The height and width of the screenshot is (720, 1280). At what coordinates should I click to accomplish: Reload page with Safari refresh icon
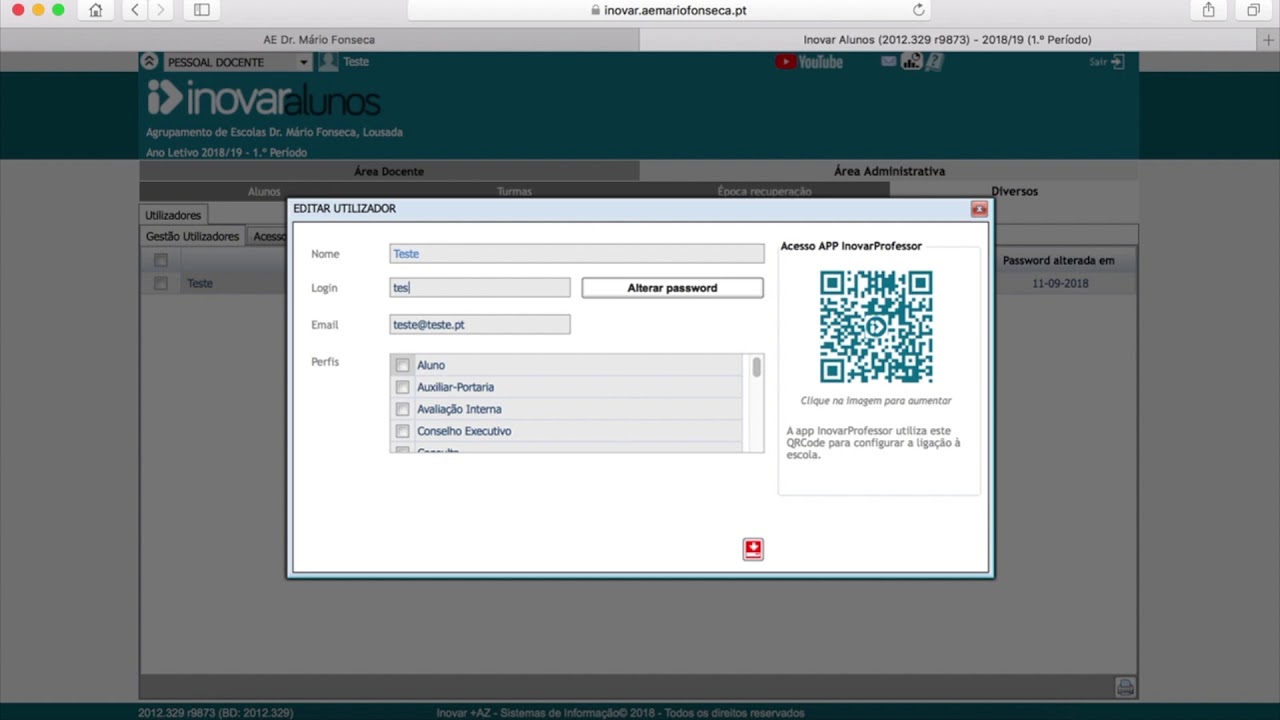(919, 10)
